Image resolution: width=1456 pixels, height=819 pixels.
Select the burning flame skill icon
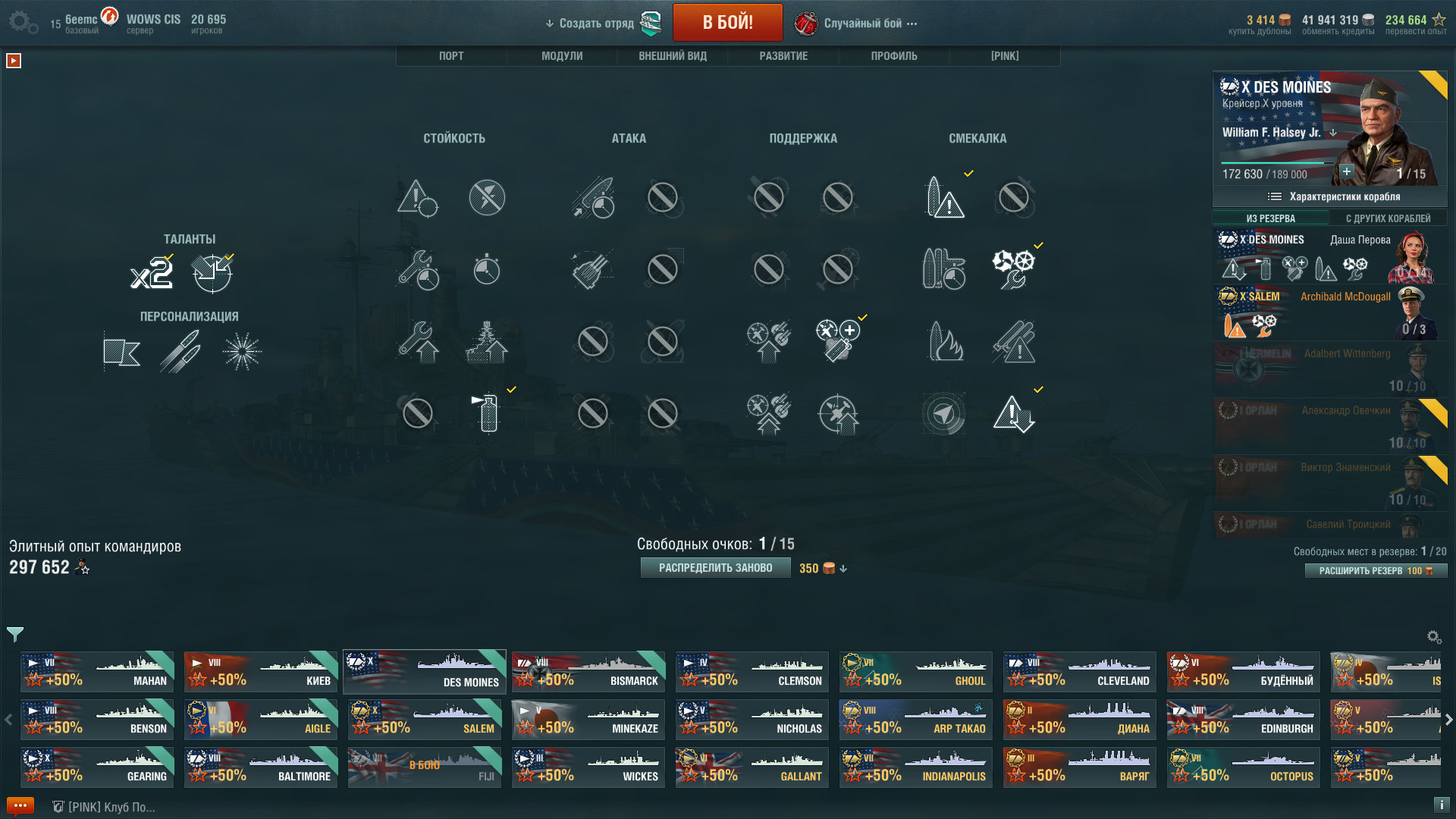[x=945, y=341]
